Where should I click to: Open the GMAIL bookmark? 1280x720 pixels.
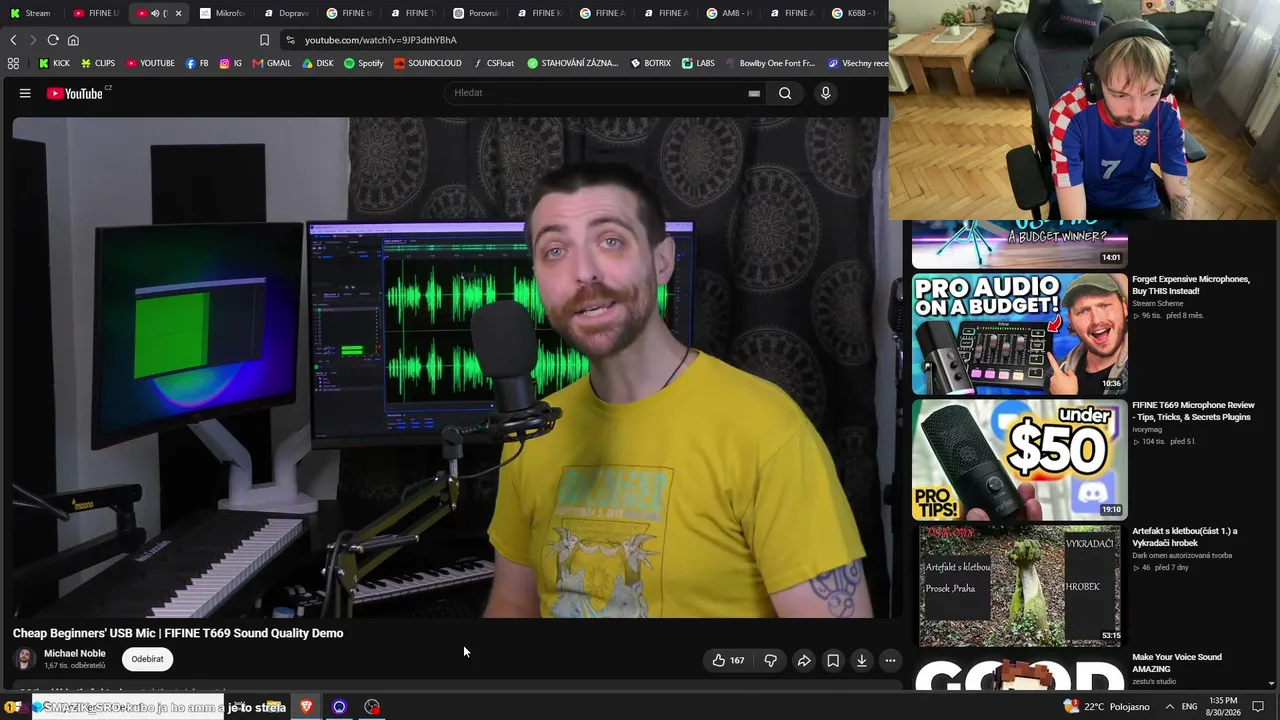pyautogui.click(x=272, y=63)
